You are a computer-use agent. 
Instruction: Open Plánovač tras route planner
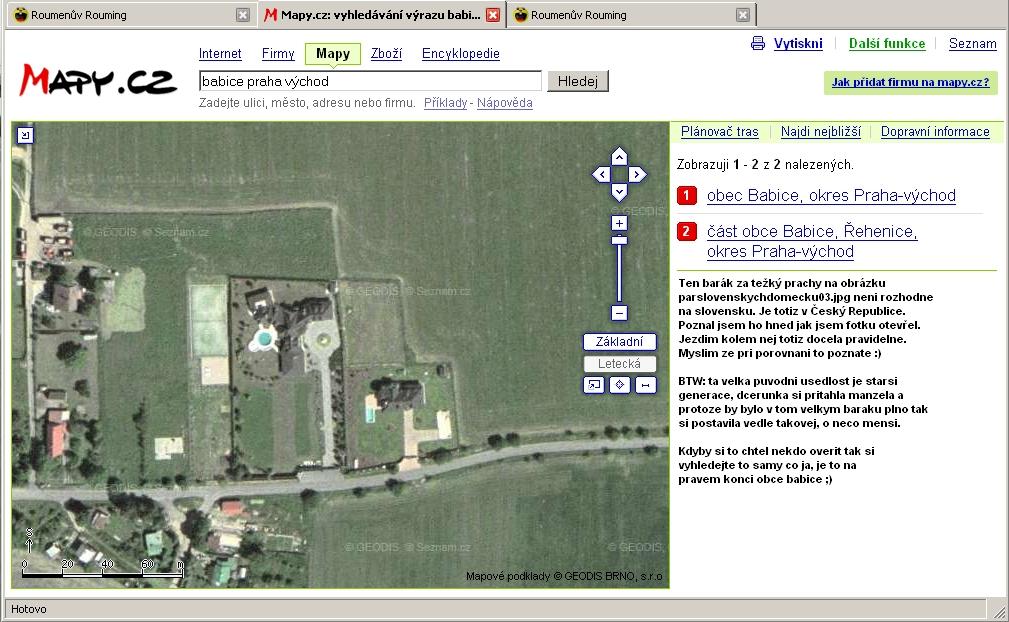point(719,132)
